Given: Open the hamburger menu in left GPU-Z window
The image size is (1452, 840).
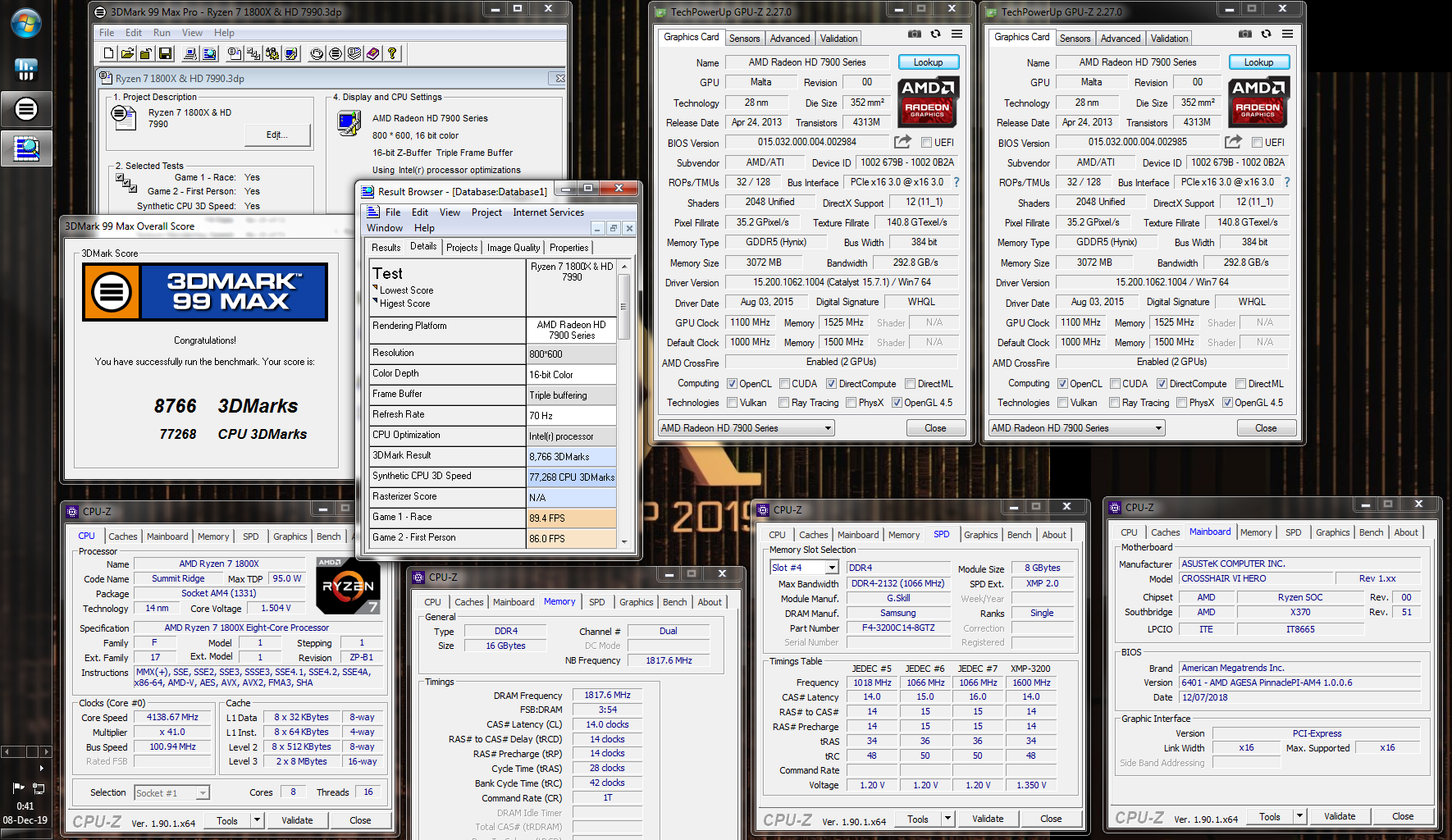Looking at the screenshot, I should click(957, 34).
